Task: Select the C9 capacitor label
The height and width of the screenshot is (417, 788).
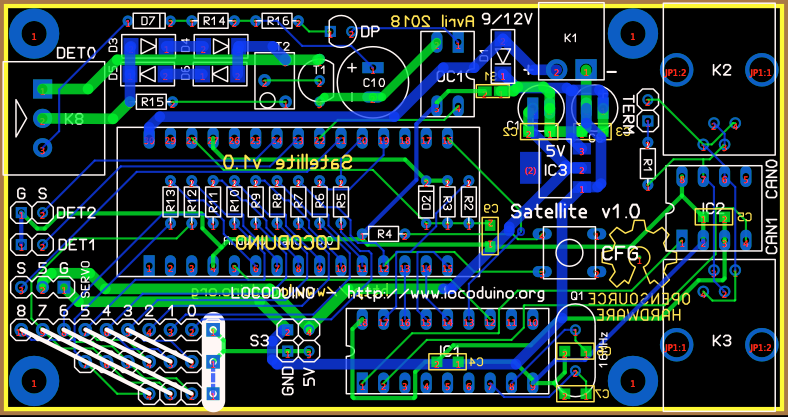Action: click(x=491, y=208)
